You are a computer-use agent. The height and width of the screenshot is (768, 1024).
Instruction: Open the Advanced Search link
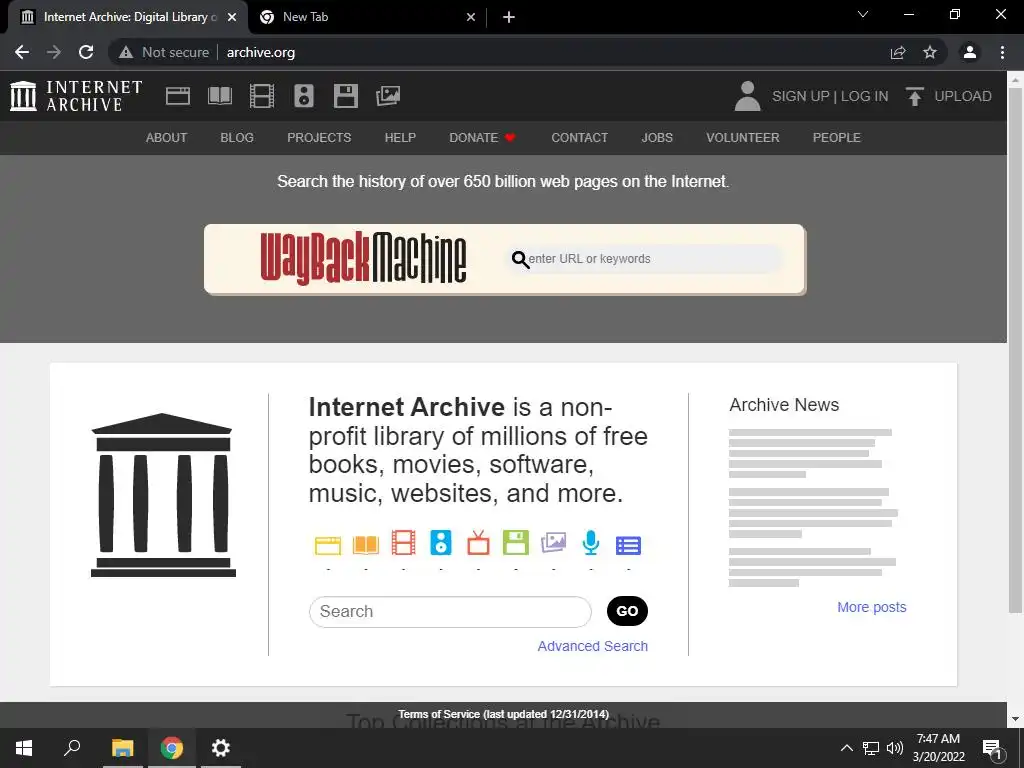tap(592, 646)
